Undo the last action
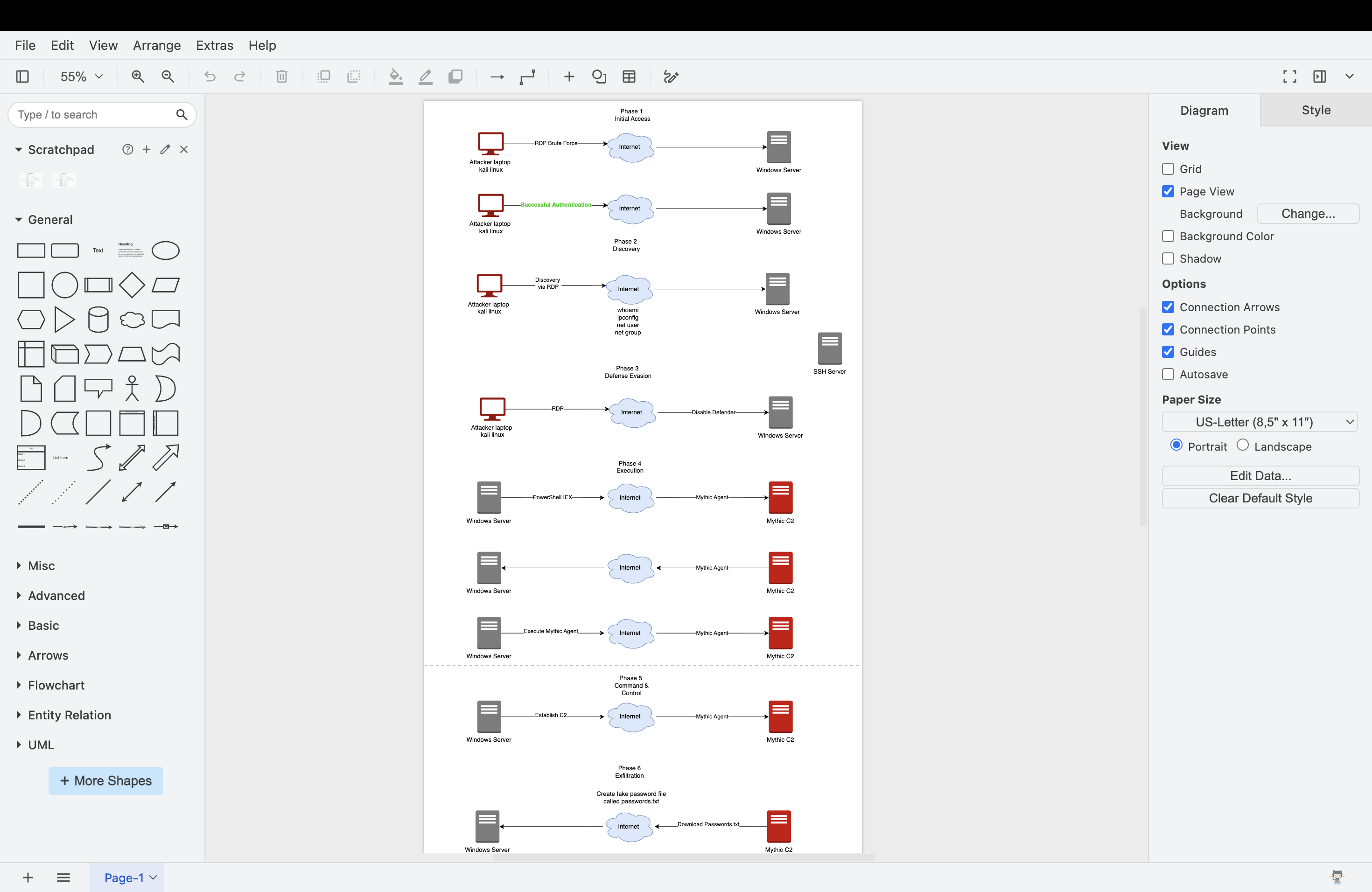Screen dimensions: 1372x892 click(210, 77)
